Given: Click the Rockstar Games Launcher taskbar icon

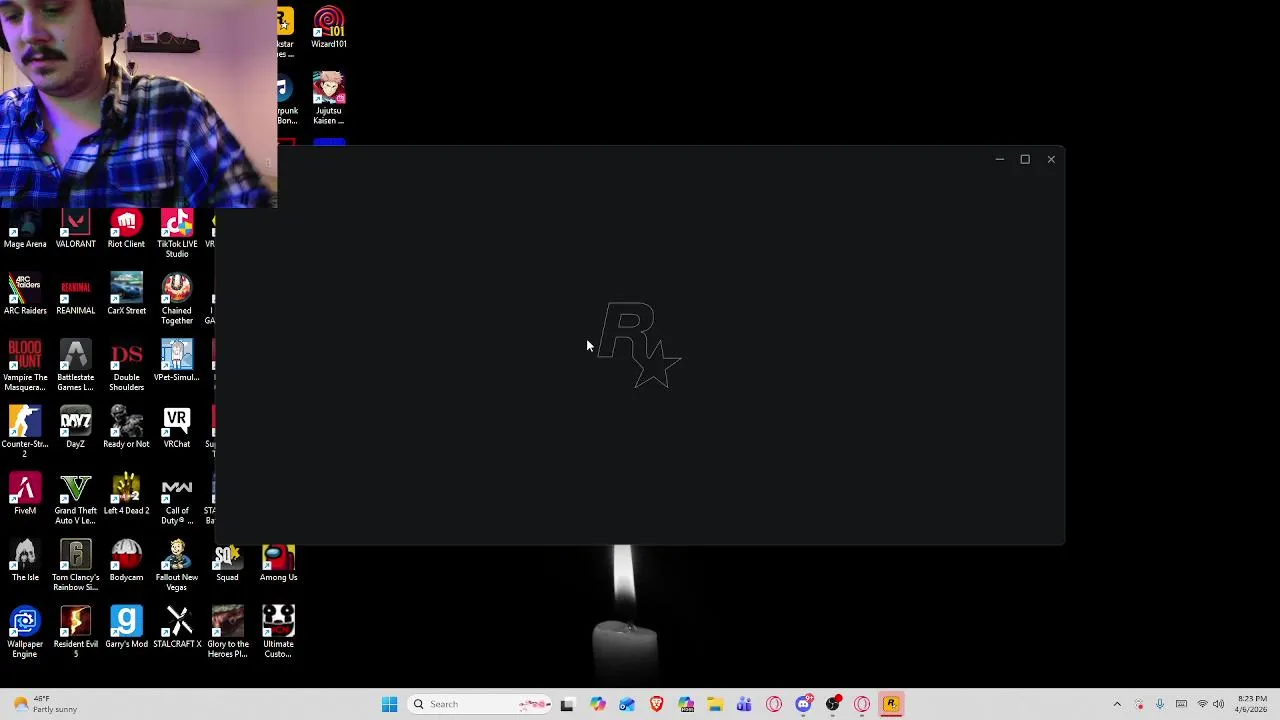Looking at the screenshot, I should pos(891,704).
